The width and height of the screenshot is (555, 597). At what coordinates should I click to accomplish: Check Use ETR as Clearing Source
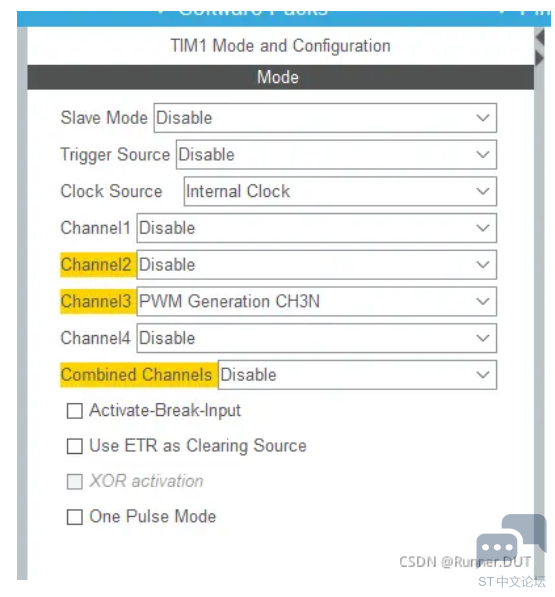[75, 446]
